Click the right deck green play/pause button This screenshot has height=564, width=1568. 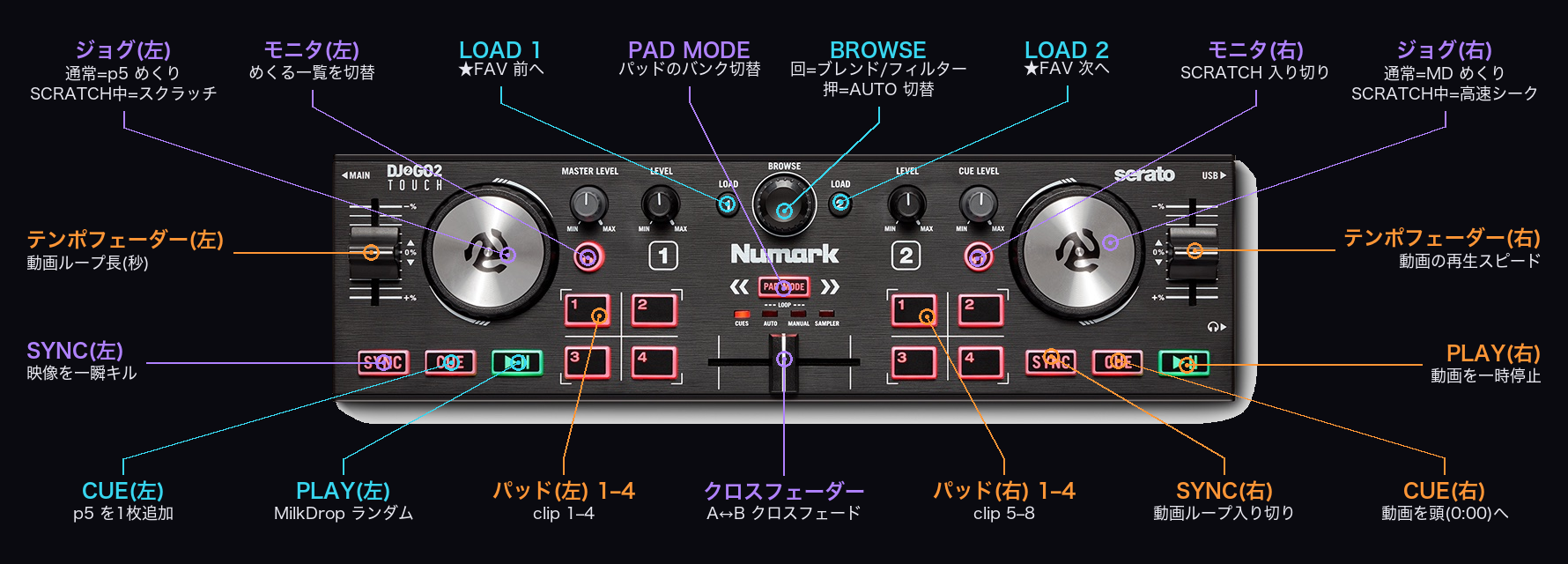point(1185,362)
